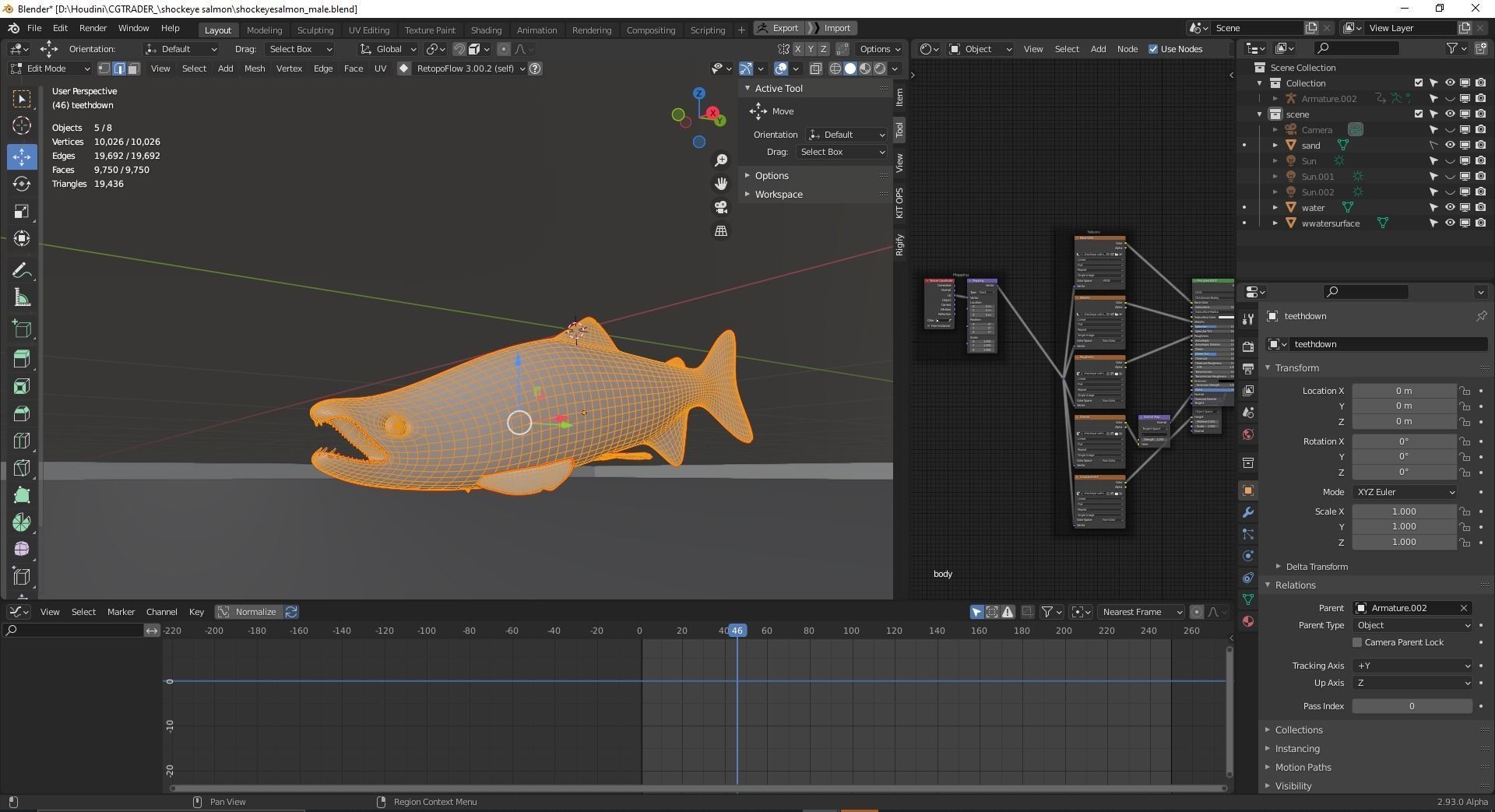The width and height of the screenshot is (1495, 812).
Task: Click the outliner search field
Action: point(1356,48)
